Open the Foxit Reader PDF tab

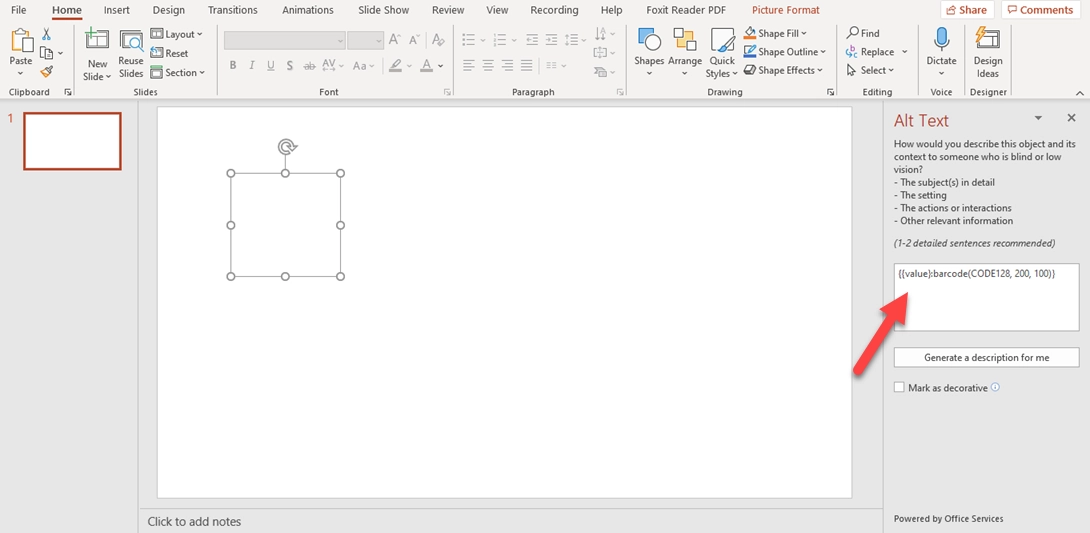(x=686, y=10)
